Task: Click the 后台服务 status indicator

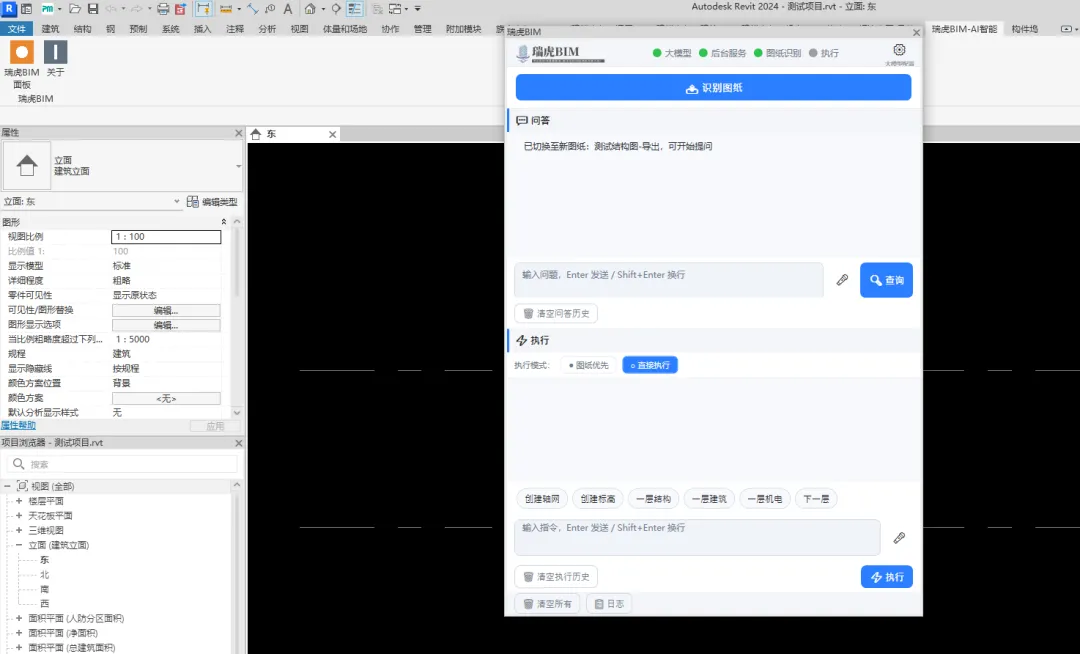Action: [x=723, y=53]
